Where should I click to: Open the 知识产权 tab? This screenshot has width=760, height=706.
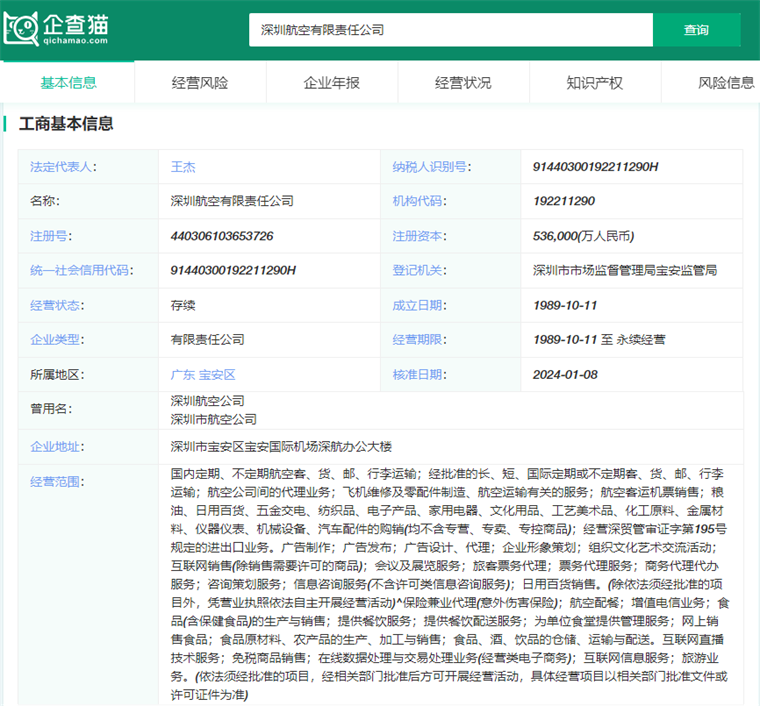pyautogui.click(x=595, y=83)
